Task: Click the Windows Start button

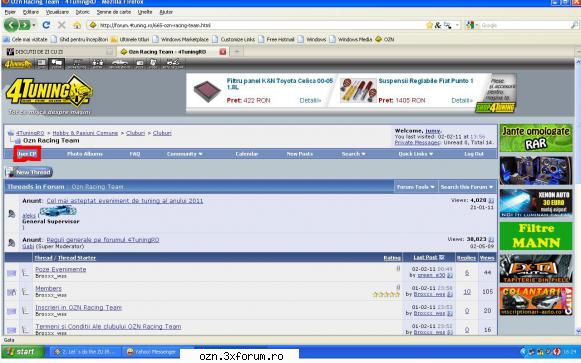Action: [22, 352]
